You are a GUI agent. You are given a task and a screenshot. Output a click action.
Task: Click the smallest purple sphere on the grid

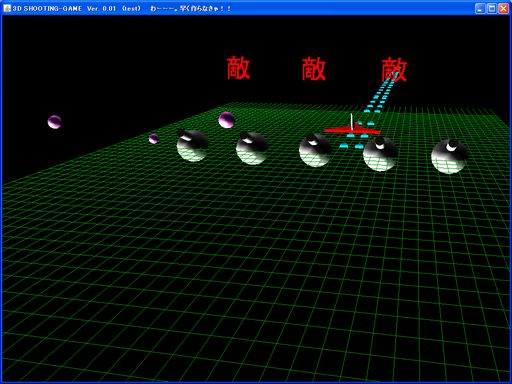point(153,139)
